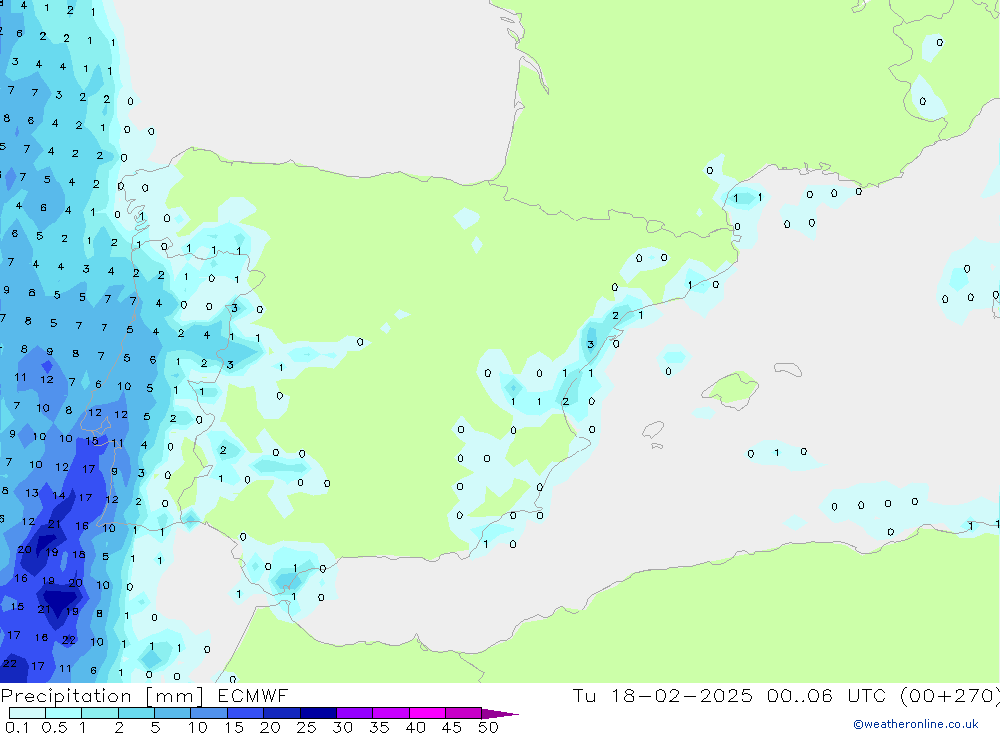
Task: Click the 'Precipitation [mm]' title text
Action: pyautogui.click(x=102, y=696)
